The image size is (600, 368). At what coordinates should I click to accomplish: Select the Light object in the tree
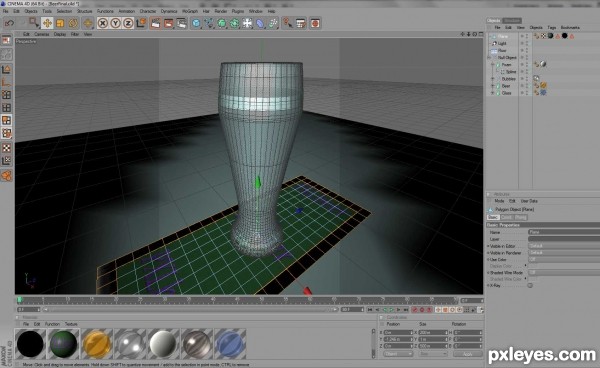(x=502, y=43)
